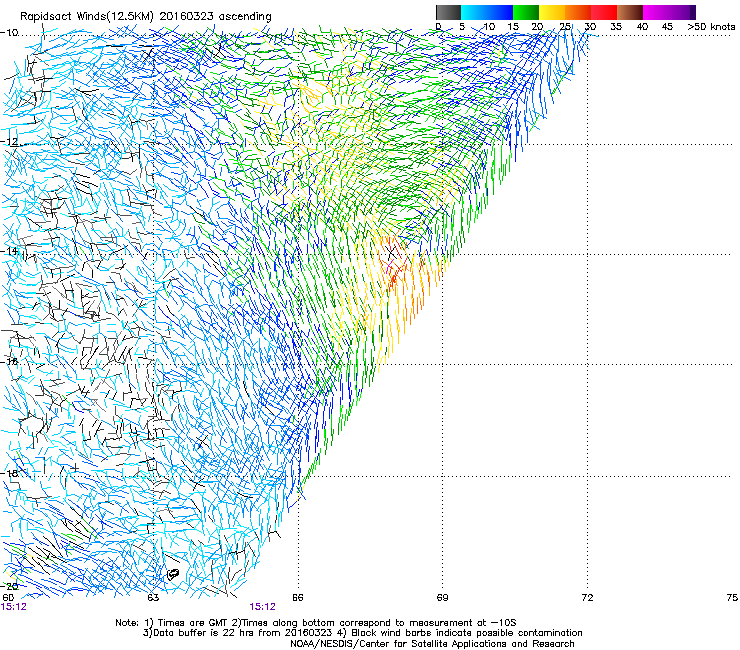Click the "63" longitude axis label
This screenshot has height=650, width=740.
click(153, 598)
